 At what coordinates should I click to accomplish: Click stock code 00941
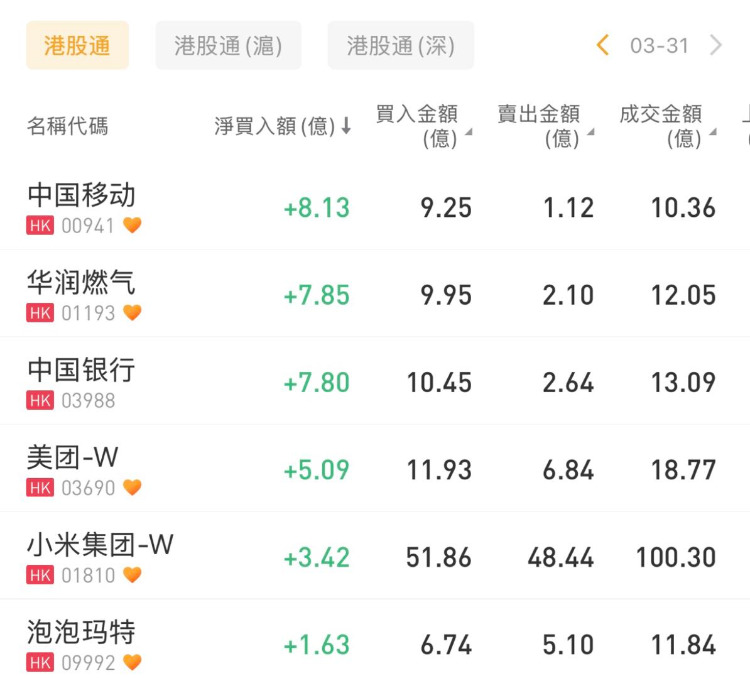pyautogui.click(x=88, y=226)
